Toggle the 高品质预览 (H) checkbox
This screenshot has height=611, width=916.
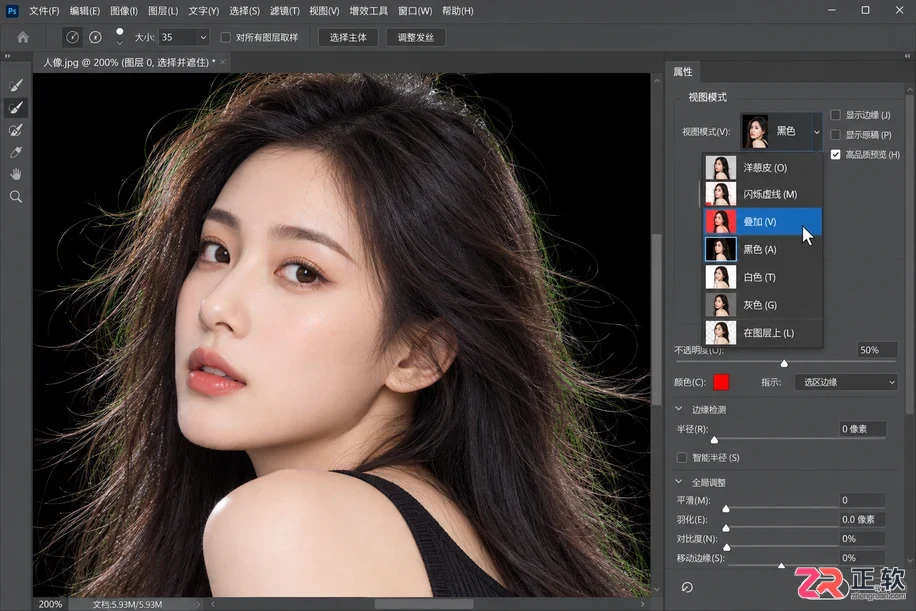(835, 154)
